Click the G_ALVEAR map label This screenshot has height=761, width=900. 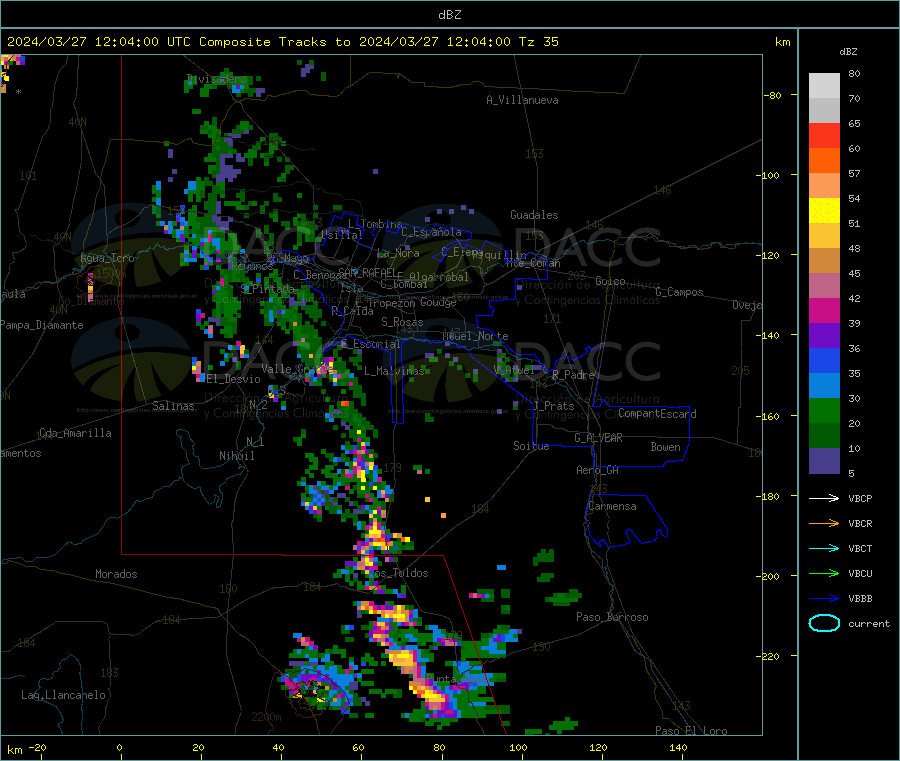tap(598, 438)
